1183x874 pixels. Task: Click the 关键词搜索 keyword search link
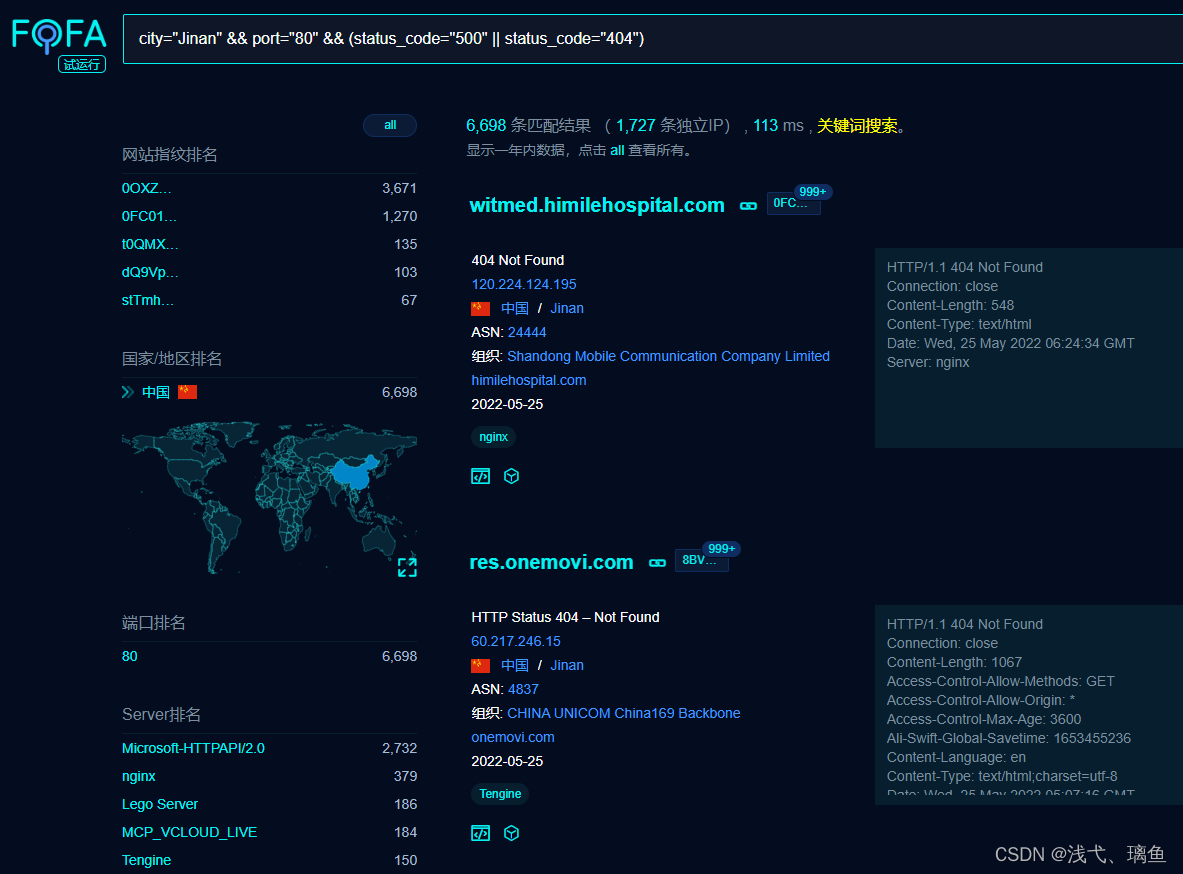pos(857,126)
